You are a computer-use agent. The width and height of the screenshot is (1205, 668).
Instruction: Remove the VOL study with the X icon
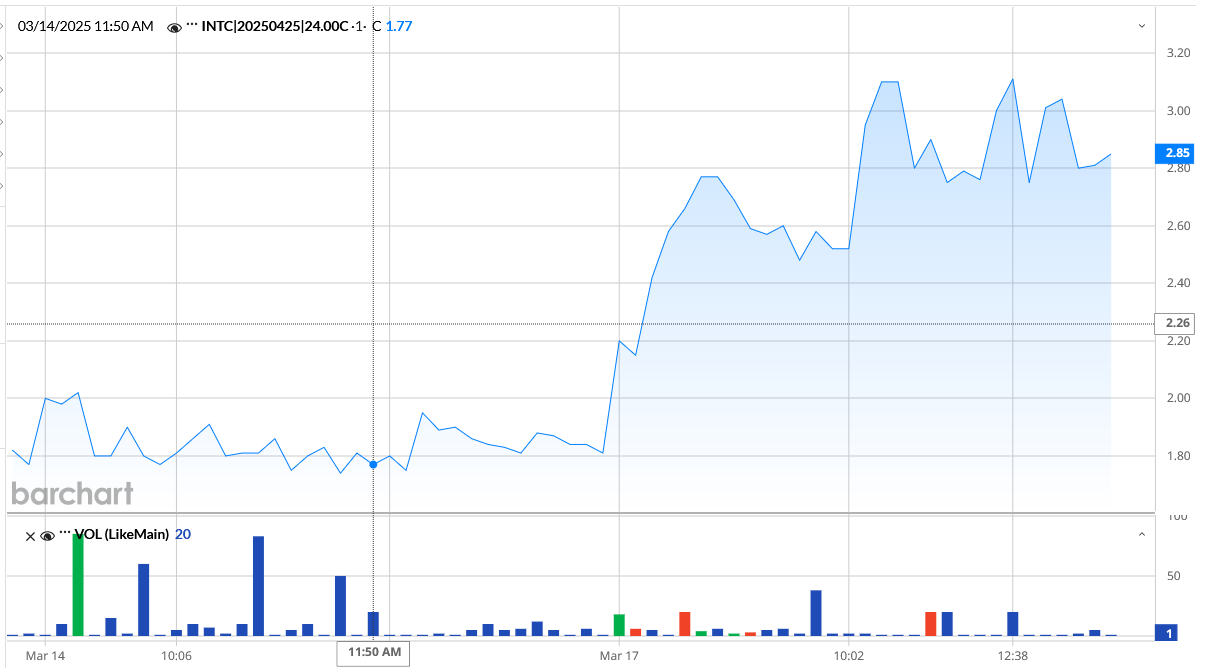coord(30,535)
